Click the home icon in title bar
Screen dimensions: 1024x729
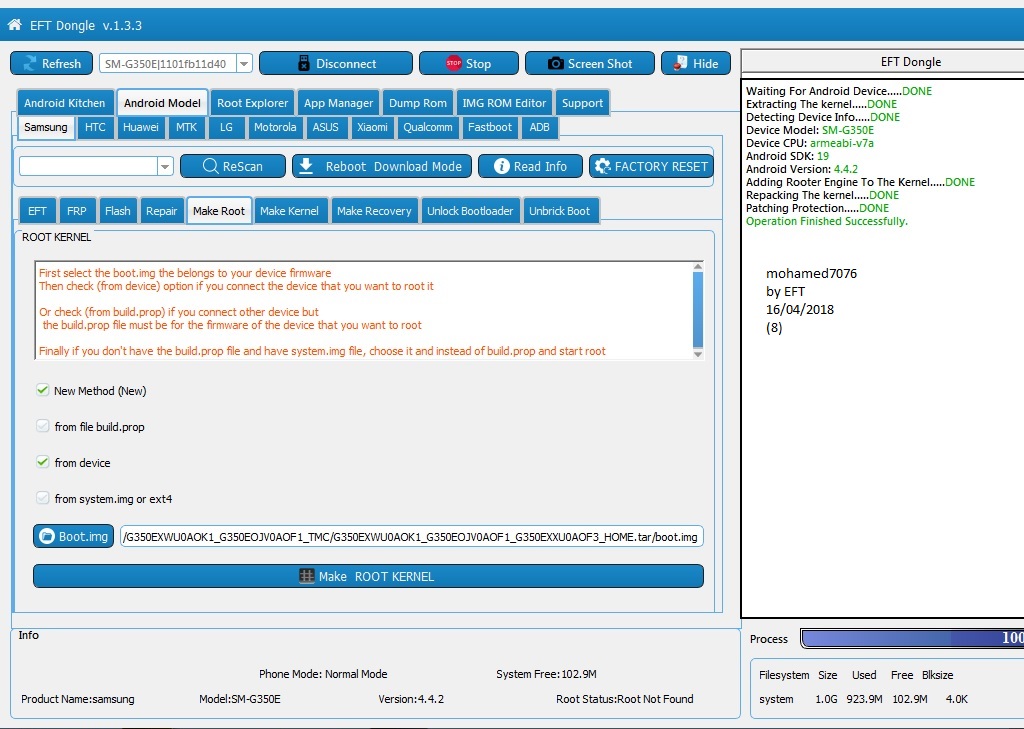[14, 25]
